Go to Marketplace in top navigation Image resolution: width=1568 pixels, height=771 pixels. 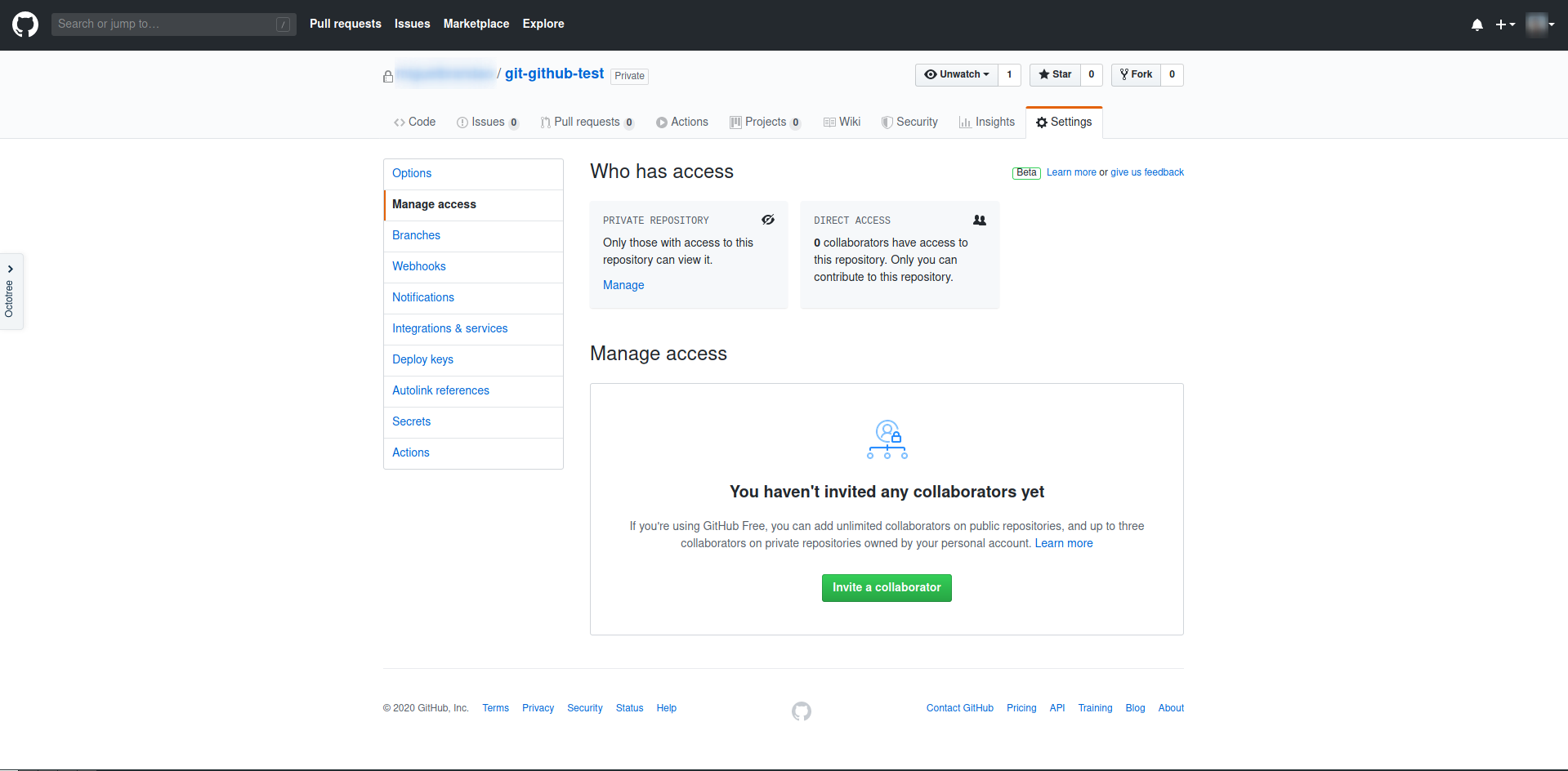476,24
